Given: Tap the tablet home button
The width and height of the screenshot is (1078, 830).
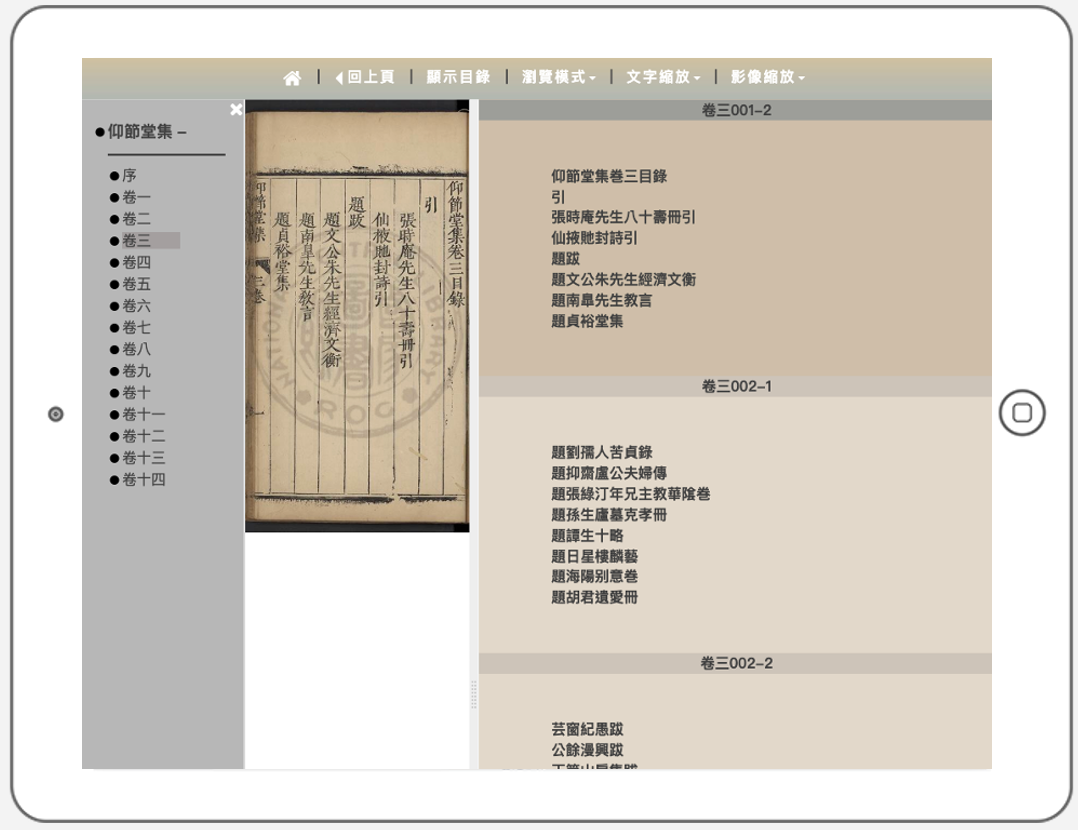Looking at the screenshot, I should [1022, 413].
